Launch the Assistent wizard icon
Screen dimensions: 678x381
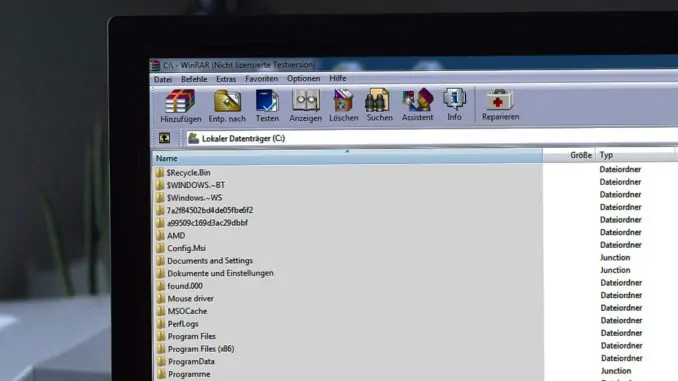417,100
